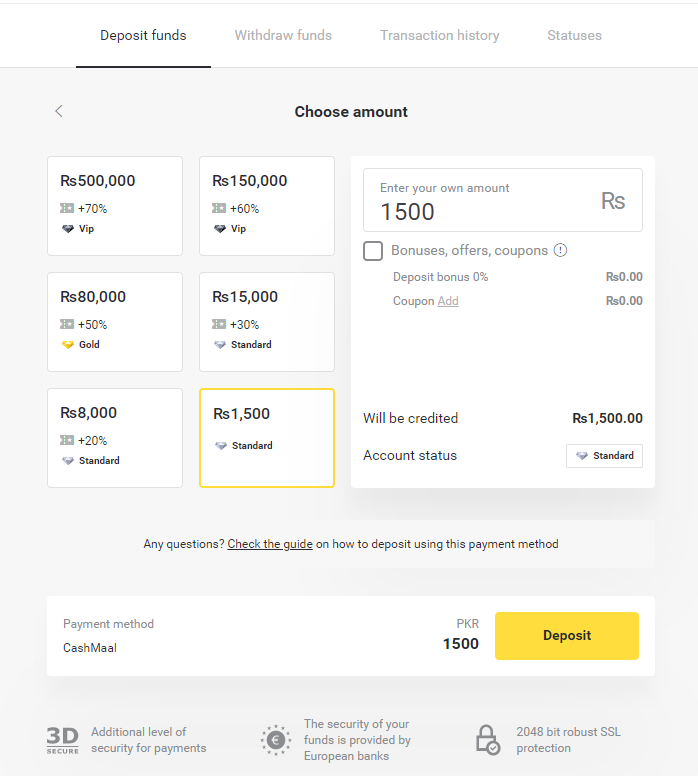
Task: Click the Standard account status badge
Action: (604, 456)
